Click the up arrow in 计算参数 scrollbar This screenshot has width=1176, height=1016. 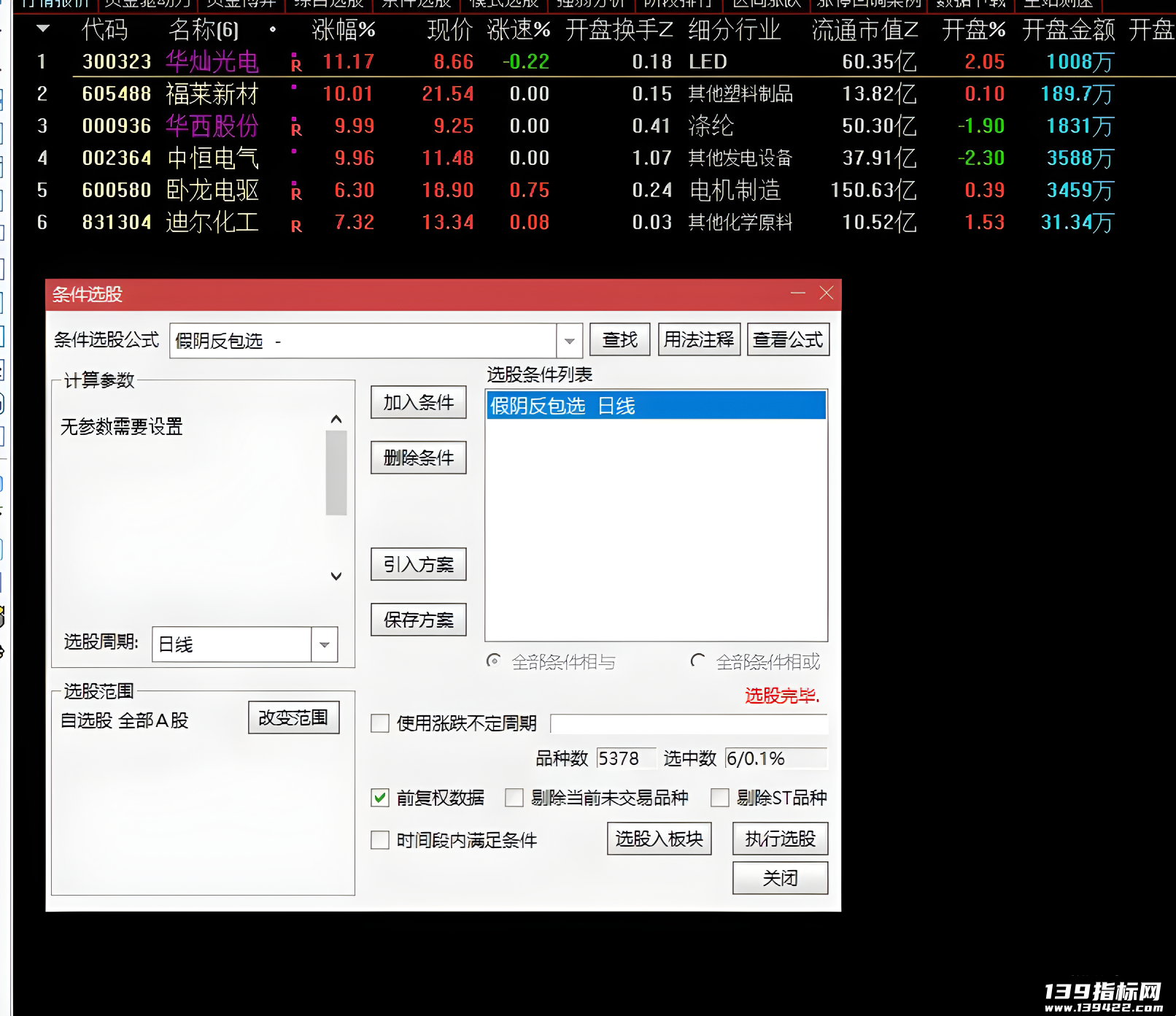pyautogui.click(x=336, y=419)
